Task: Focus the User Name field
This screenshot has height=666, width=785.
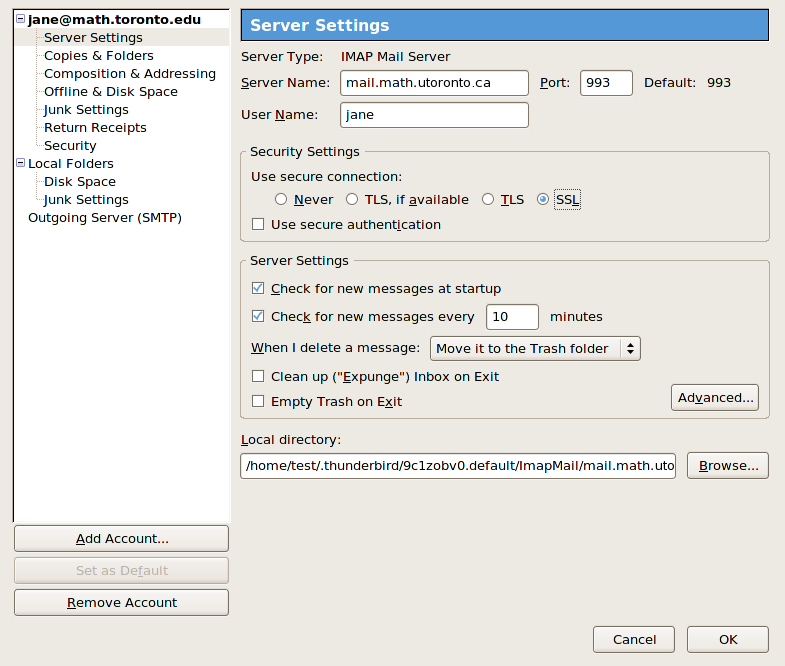Action: pyautogui.click(x=434, y=115)
